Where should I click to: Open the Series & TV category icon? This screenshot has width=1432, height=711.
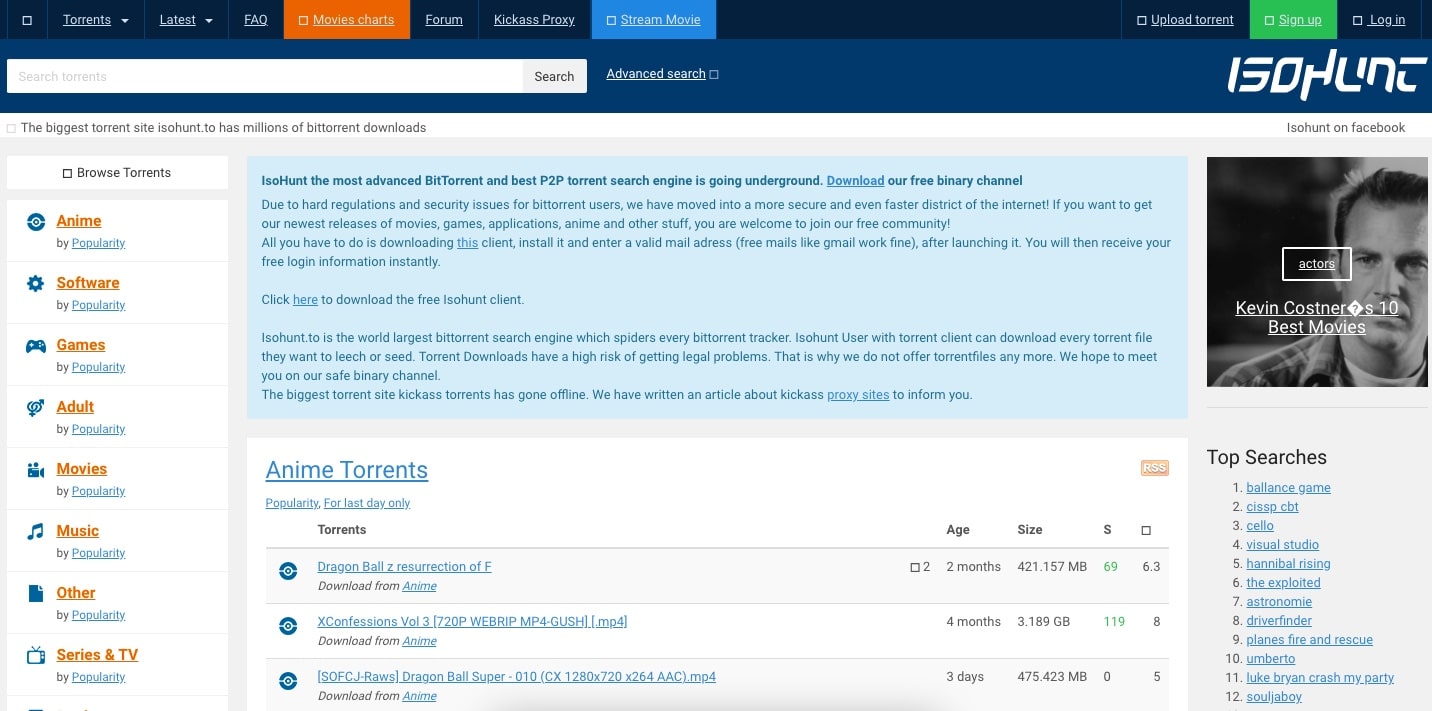point(36,655)
